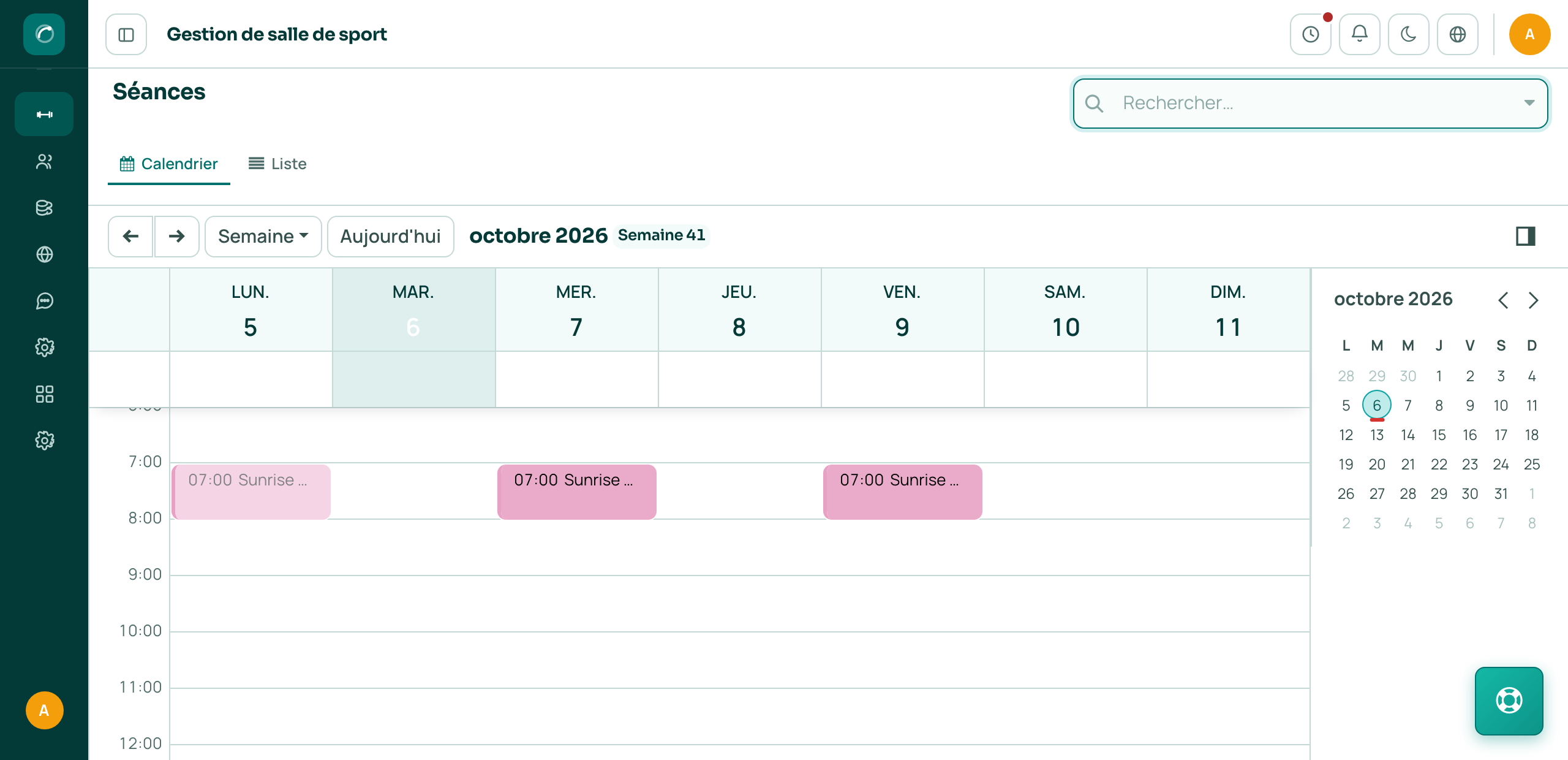The width and height of the screenshot is (1568, 760).
Task: Switch to Calendrier tab
Action: (x=169, y=164)
